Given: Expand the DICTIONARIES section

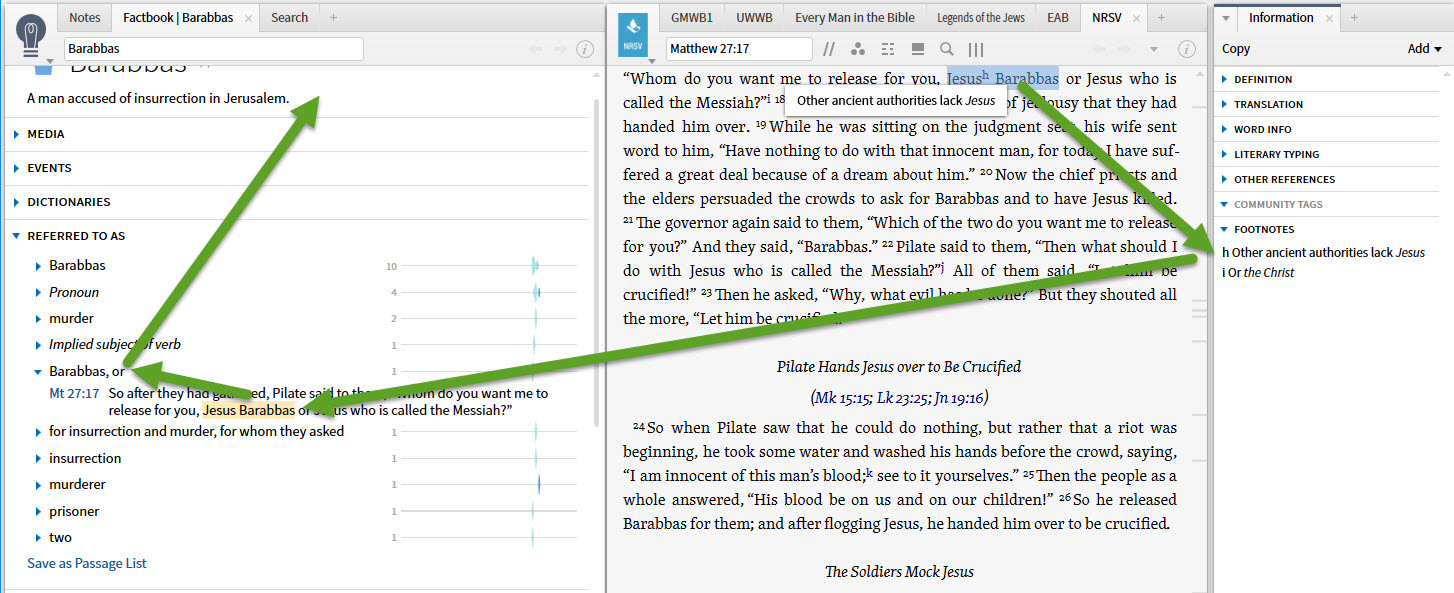Looking at the screenshot, I should coord(17,202).
